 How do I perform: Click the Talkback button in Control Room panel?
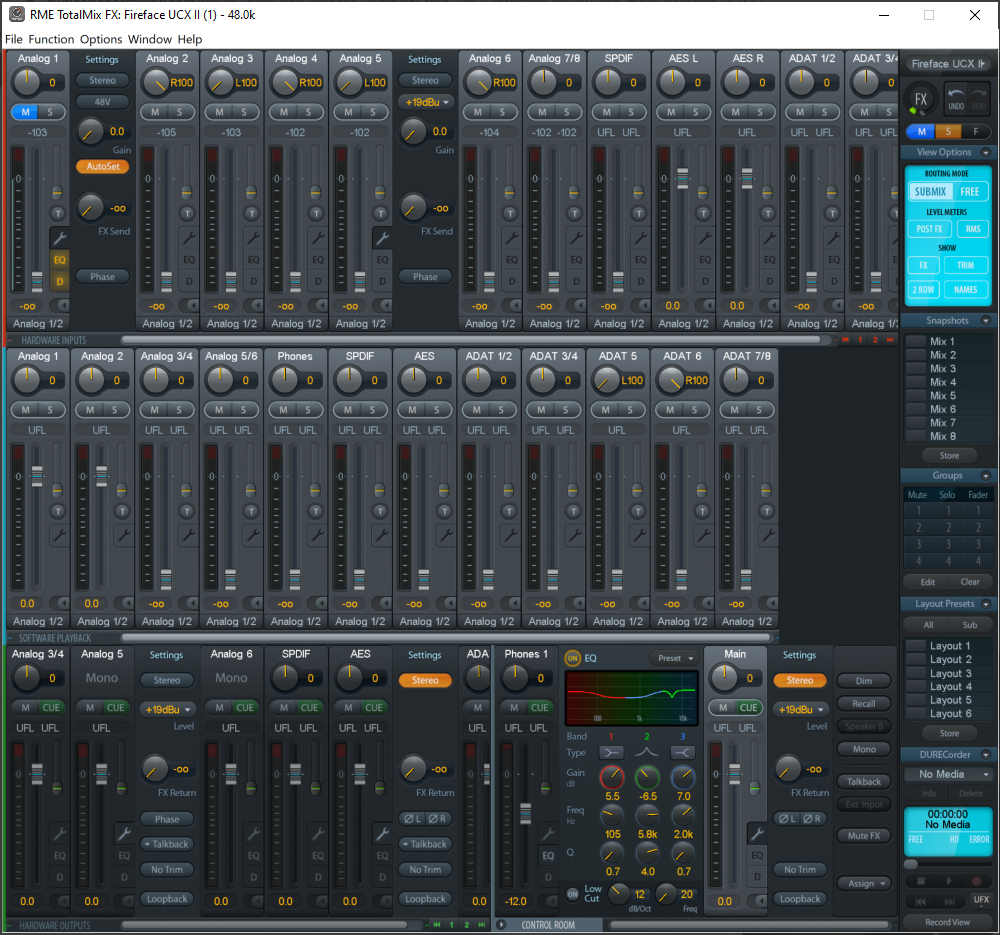point(864,782)
